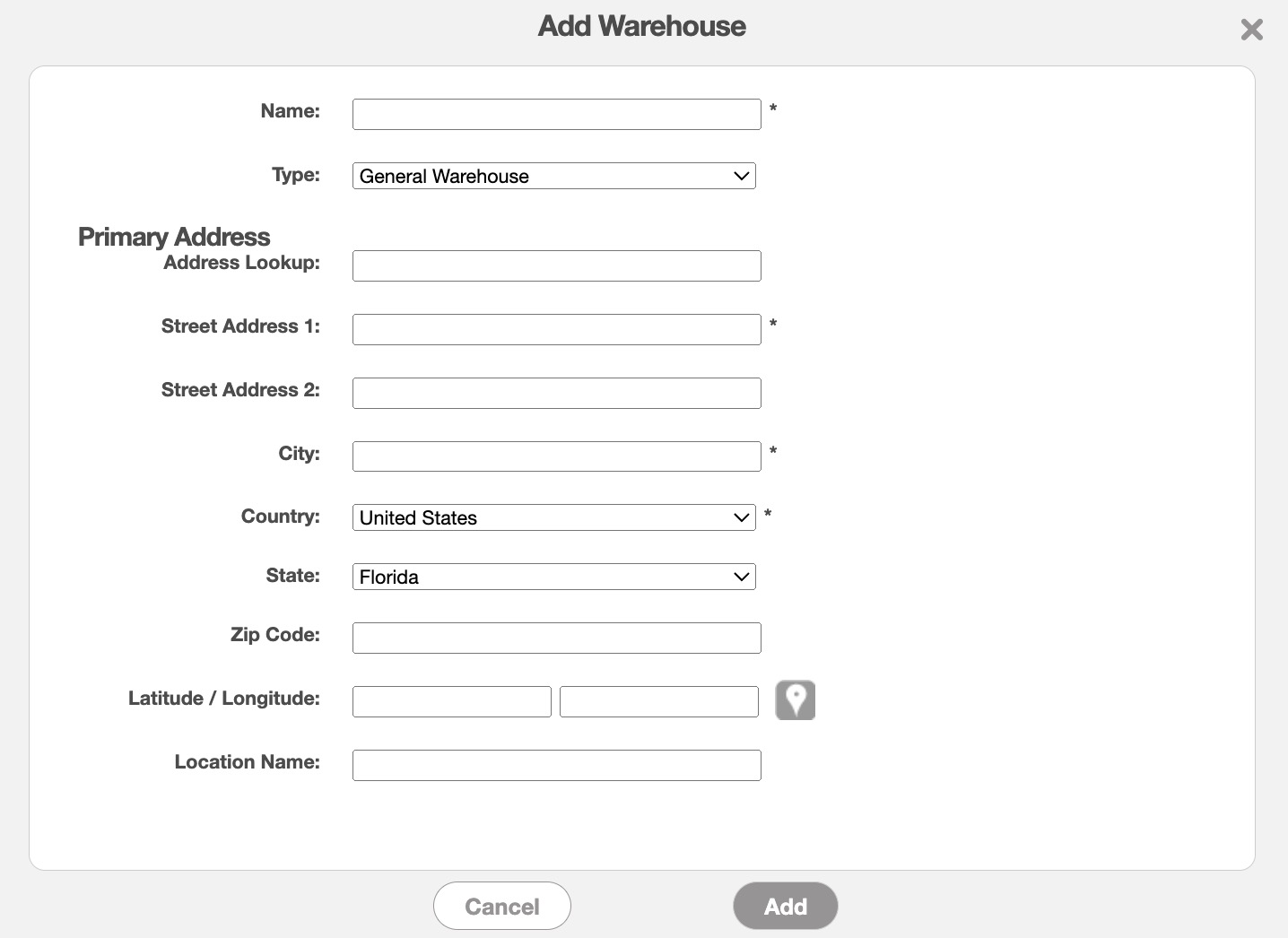
Task: Select the Street Address 1 field
Action: [556, 330]
